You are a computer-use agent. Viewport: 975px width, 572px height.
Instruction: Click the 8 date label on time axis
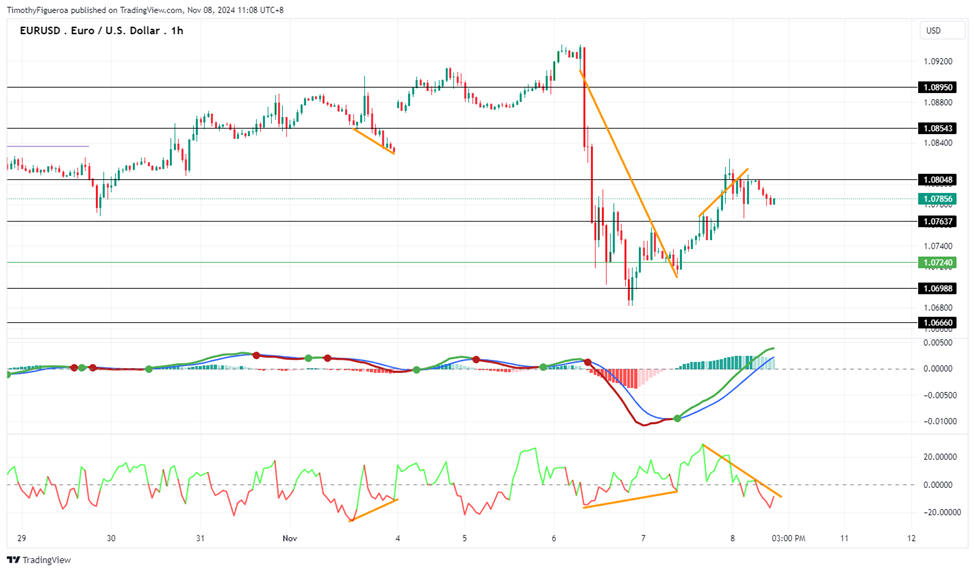(732, 538)
